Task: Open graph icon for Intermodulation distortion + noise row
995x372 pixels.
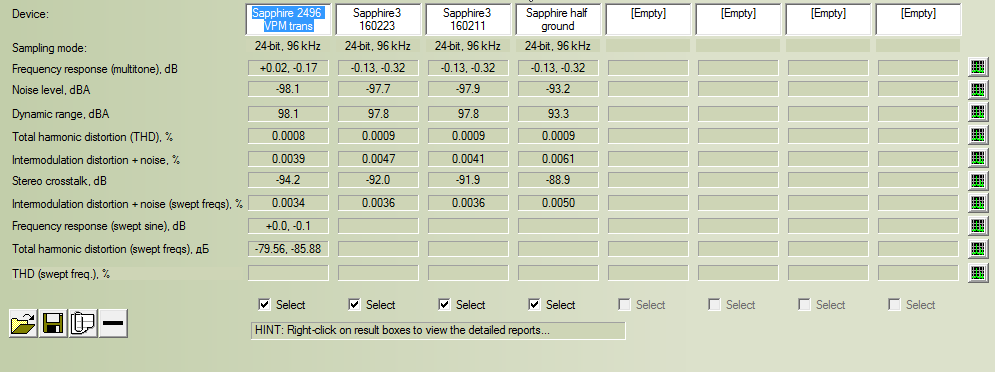Action: pos(977,158)
